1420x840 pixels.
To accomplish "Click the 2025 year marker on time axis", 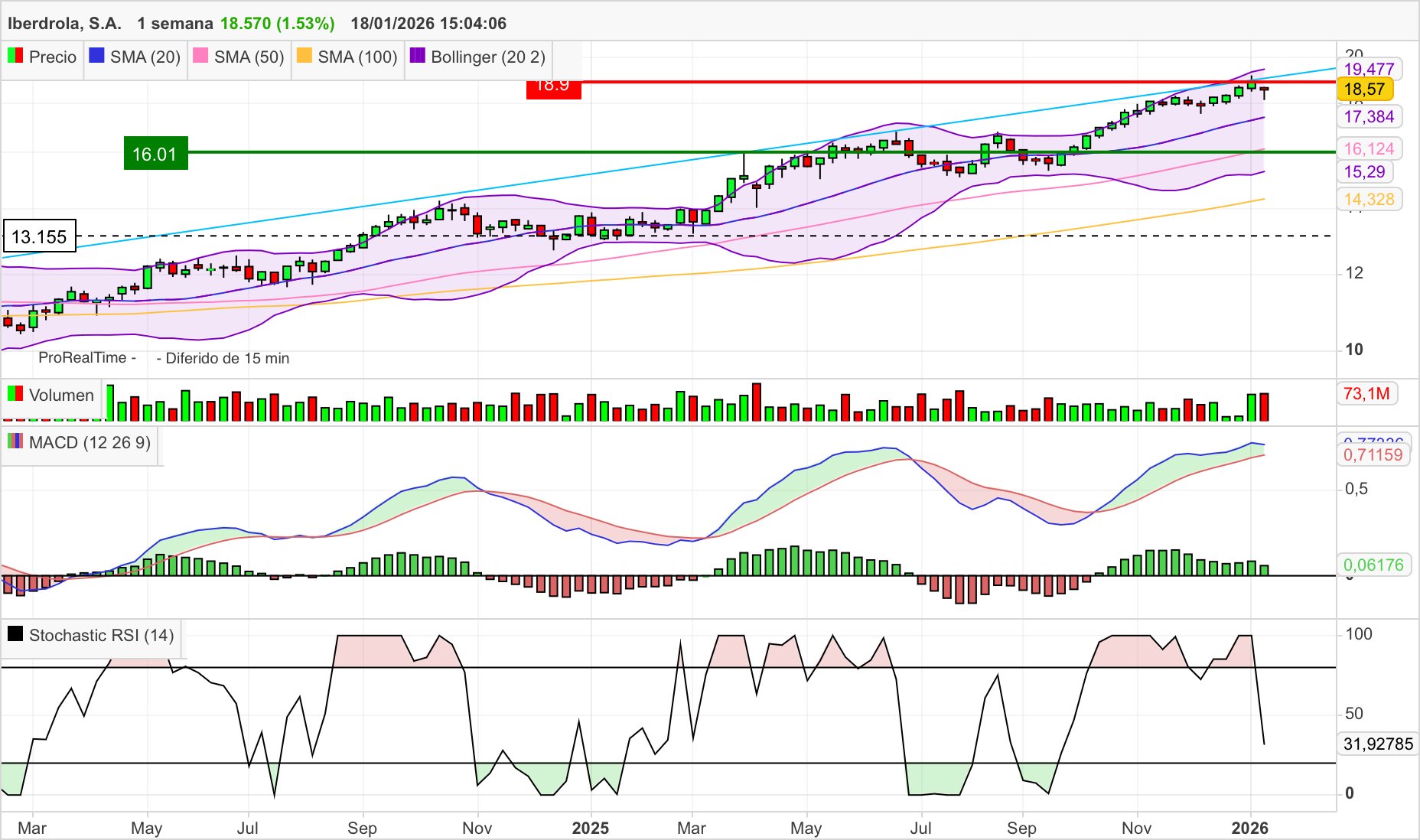I will point(591,829).
